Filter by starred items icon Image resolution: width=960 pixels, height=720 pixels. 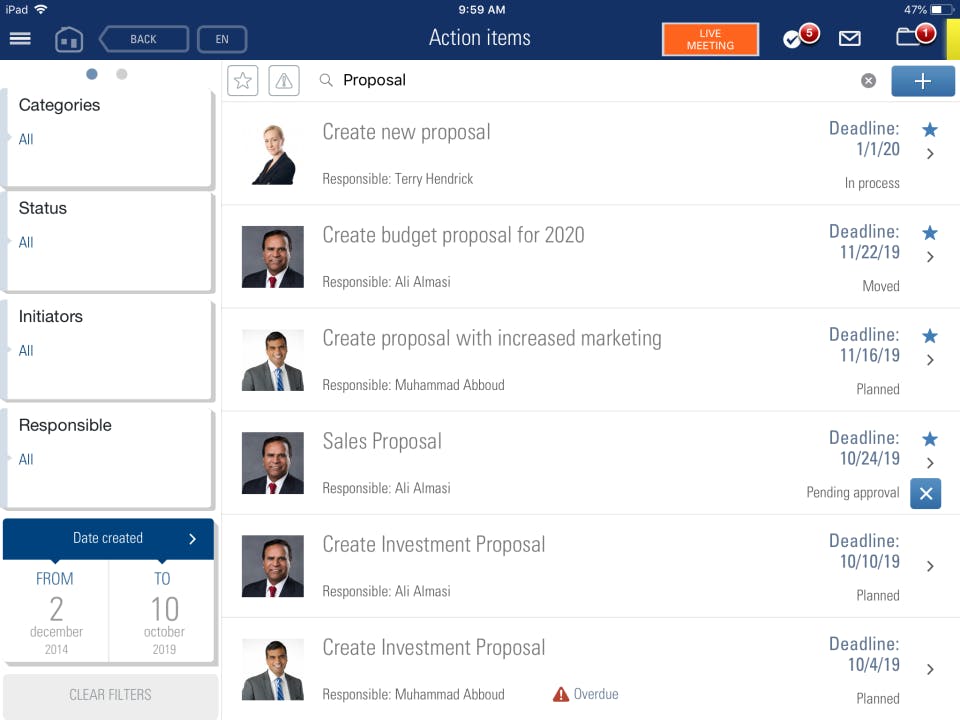pyautogui.click(x=243, y=81)
